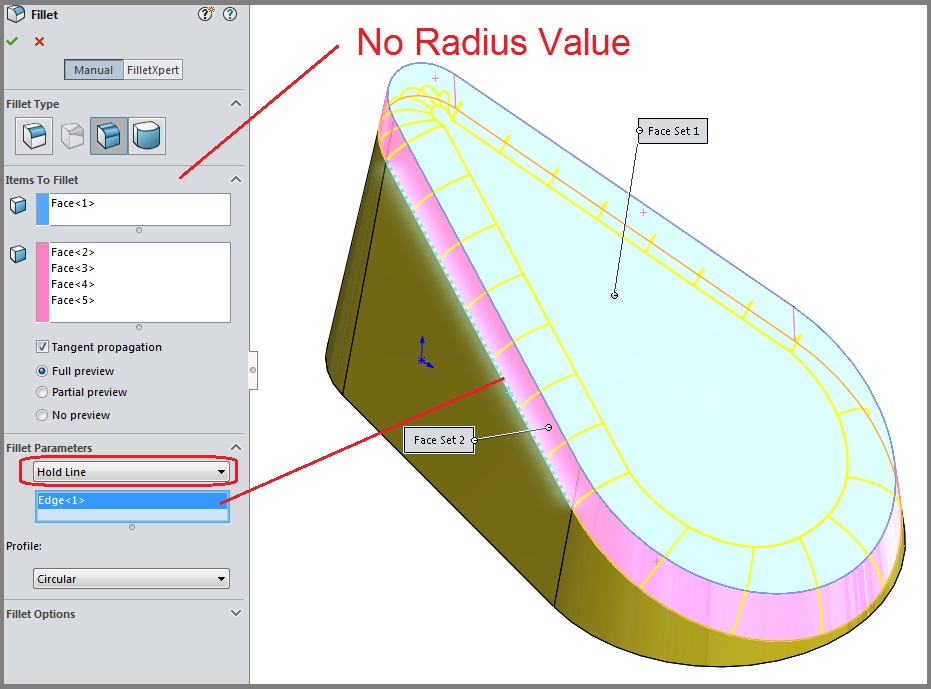
Task: Collapse the Fillet Type section
Action: (236, 103)
